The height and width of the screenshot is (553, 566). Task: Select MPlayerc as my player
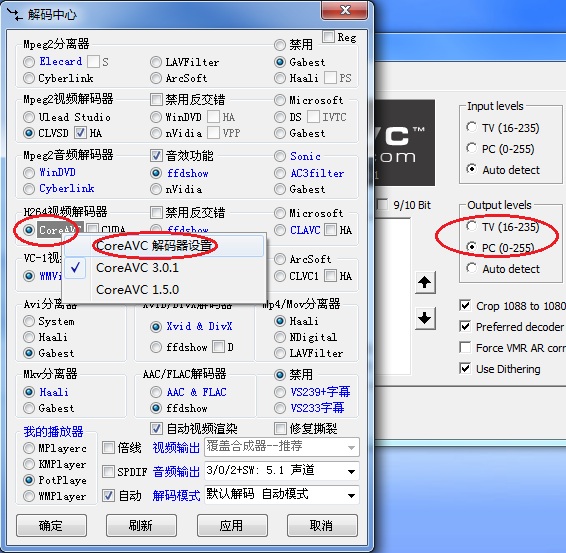29,448
